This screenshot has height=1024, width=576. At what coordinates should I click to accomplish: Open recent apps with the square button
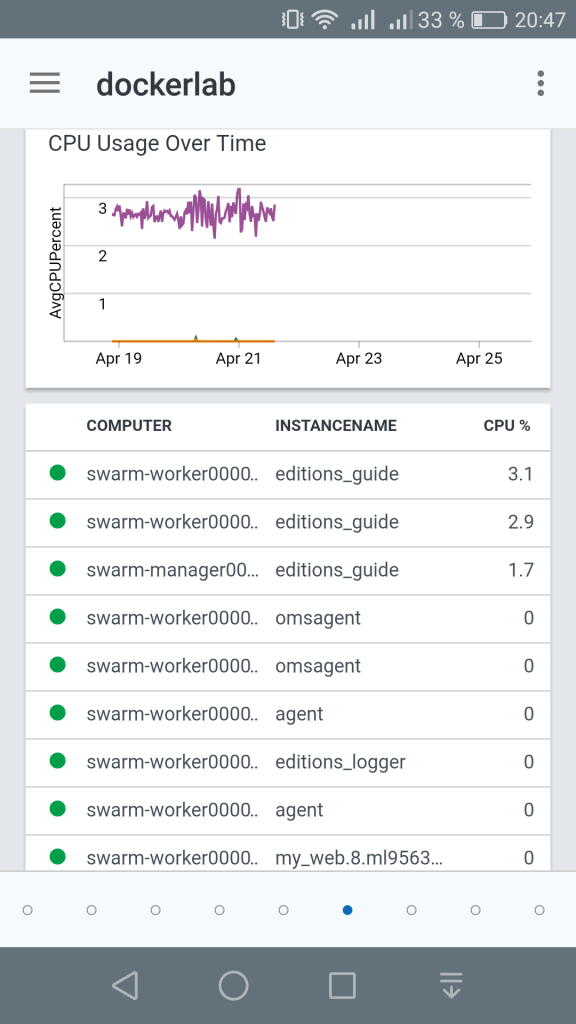click(x=342, y=984)
